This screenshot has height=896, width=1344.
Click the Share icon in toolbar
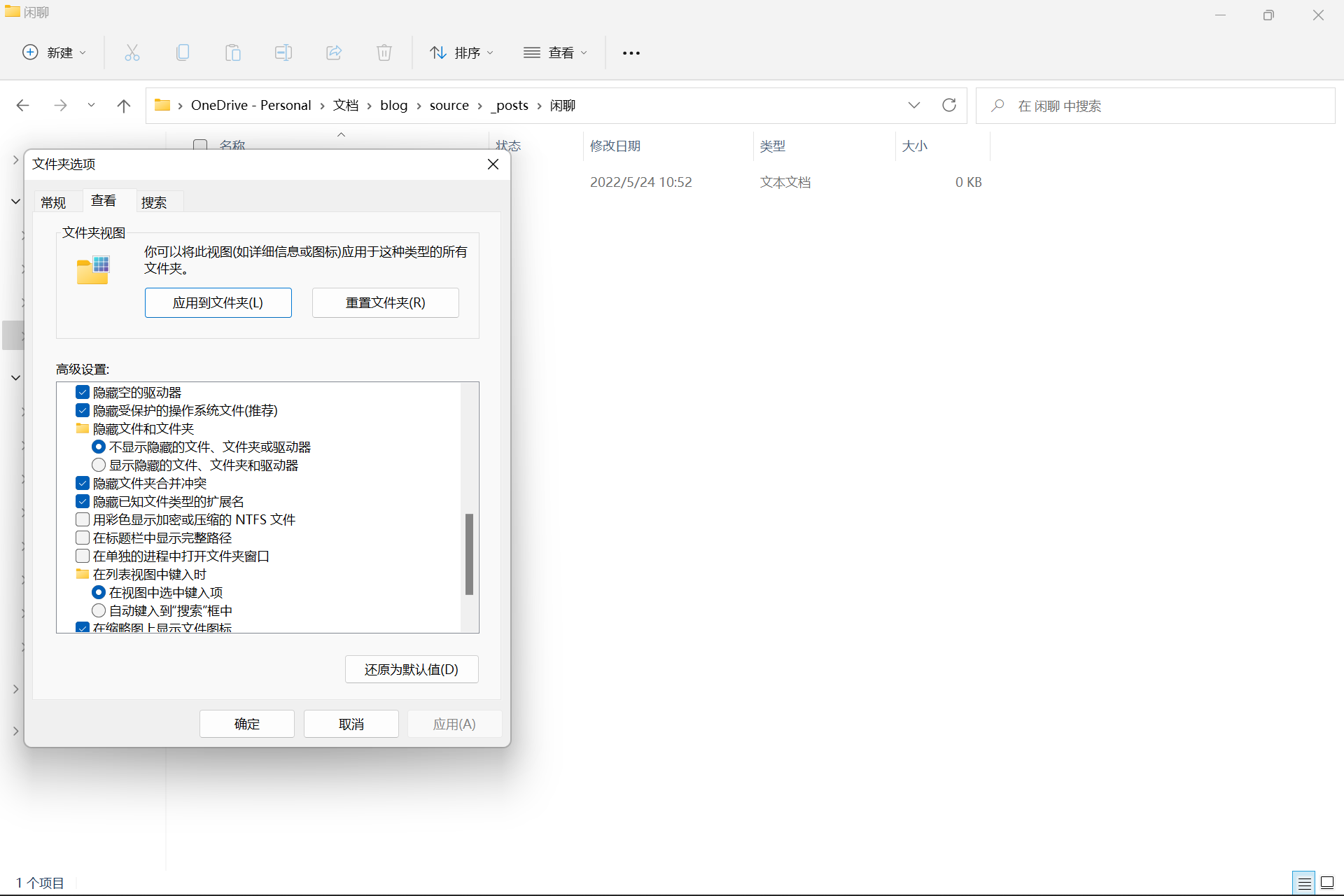(334, 52)
